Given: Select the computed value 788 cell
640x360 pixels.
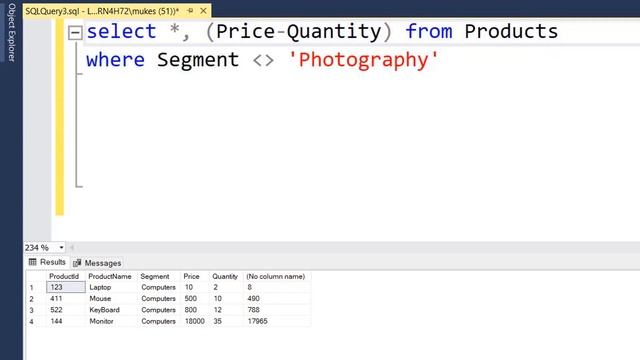Looking at the screenshot, I should point(278,310).
